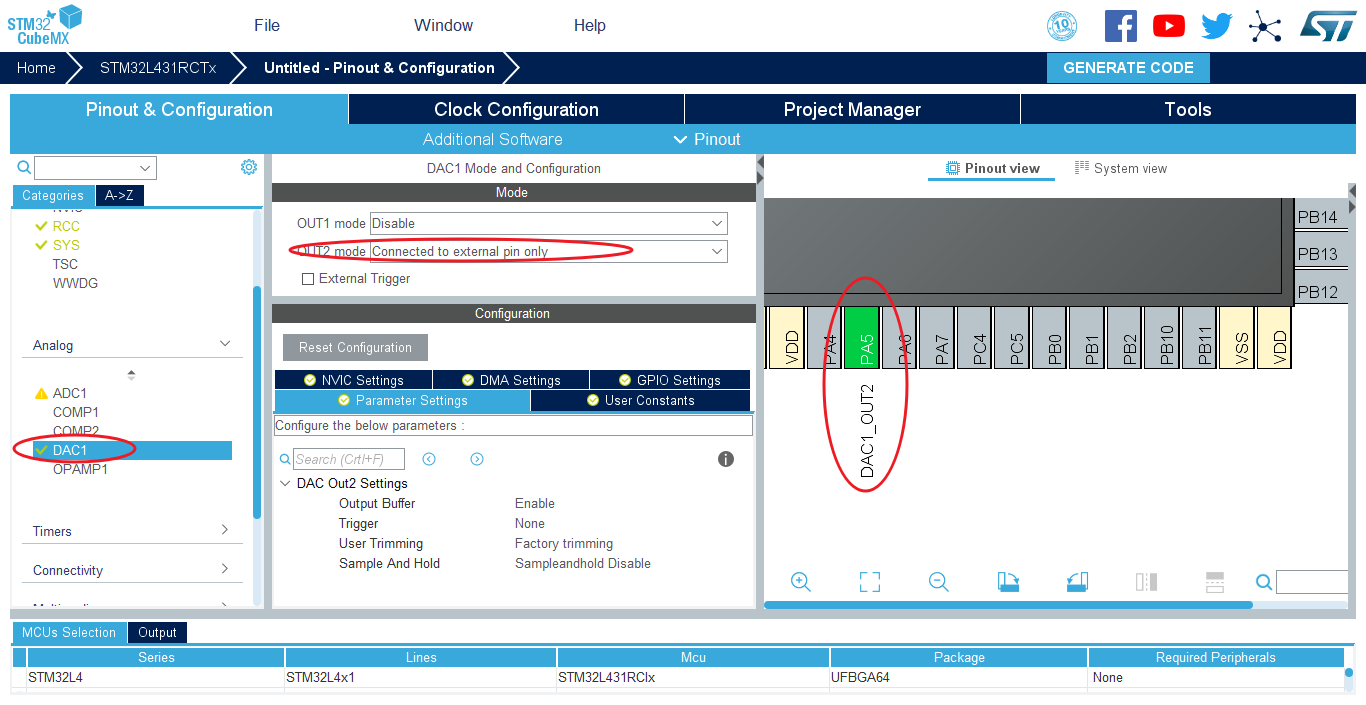Zoom in on the pinout view
Image resolution: width=1366 pixels, height=705 pixels.
point(800,582)
